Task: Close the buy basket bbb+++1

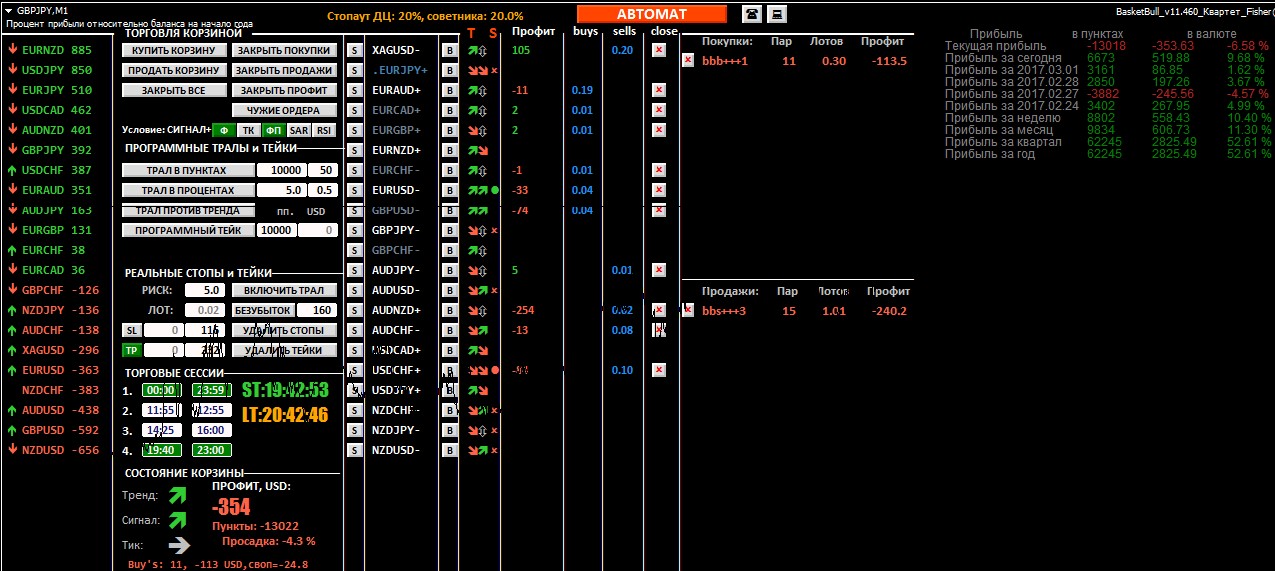Action: 688,61
